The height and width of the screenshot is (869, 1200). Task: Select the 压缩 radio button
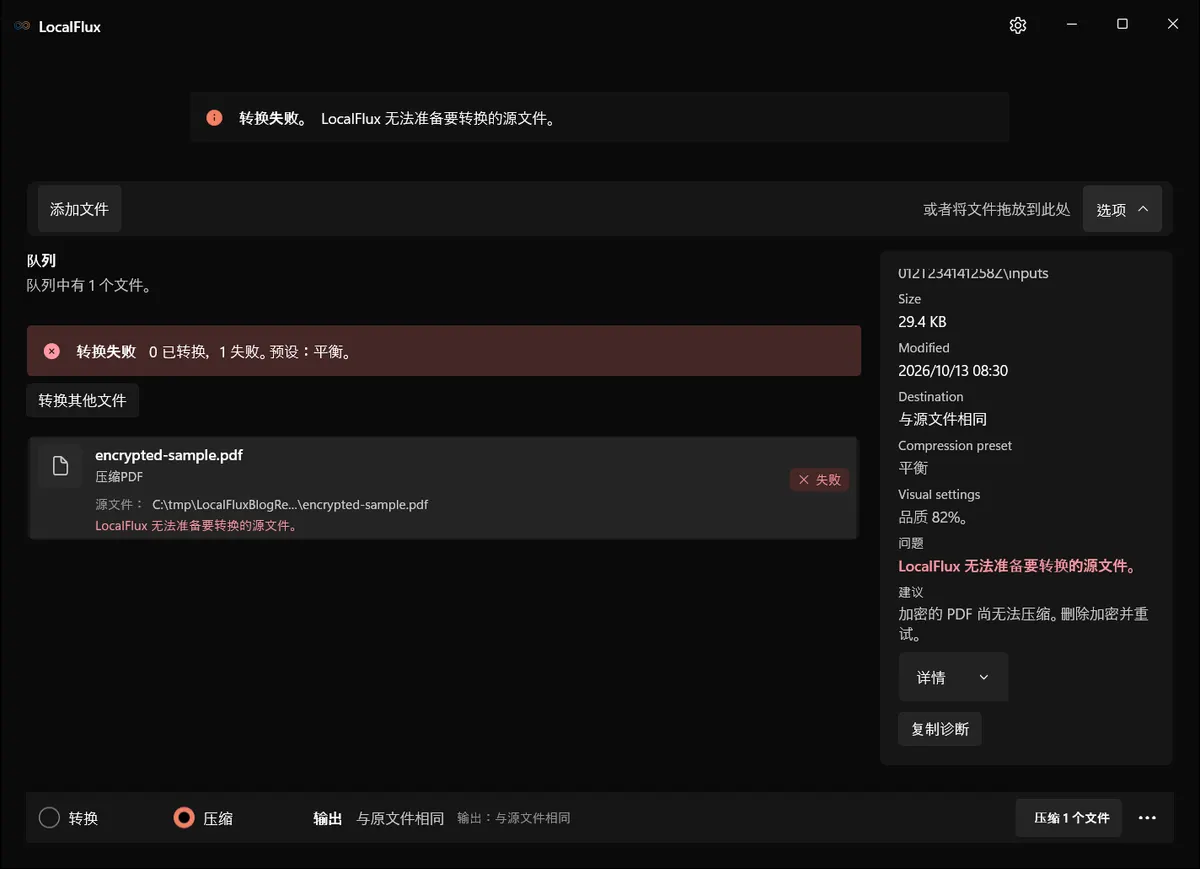pyautogui.click(x=184, y=818)
